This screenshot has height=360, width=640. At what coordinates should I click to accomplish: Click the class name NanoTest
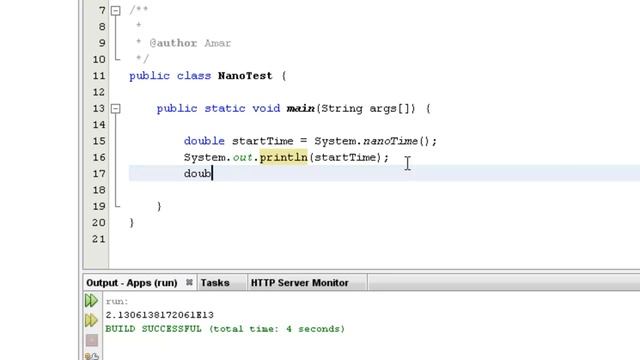tap(245, 76)
